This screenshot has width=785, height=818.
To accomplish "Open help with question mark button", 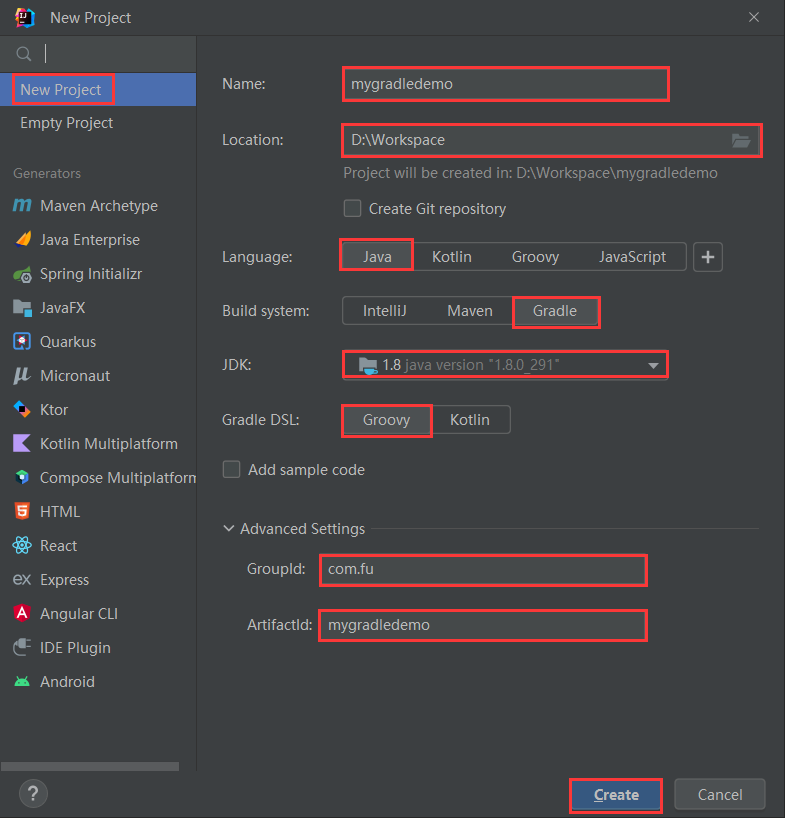I will click(x=33, y=793).
